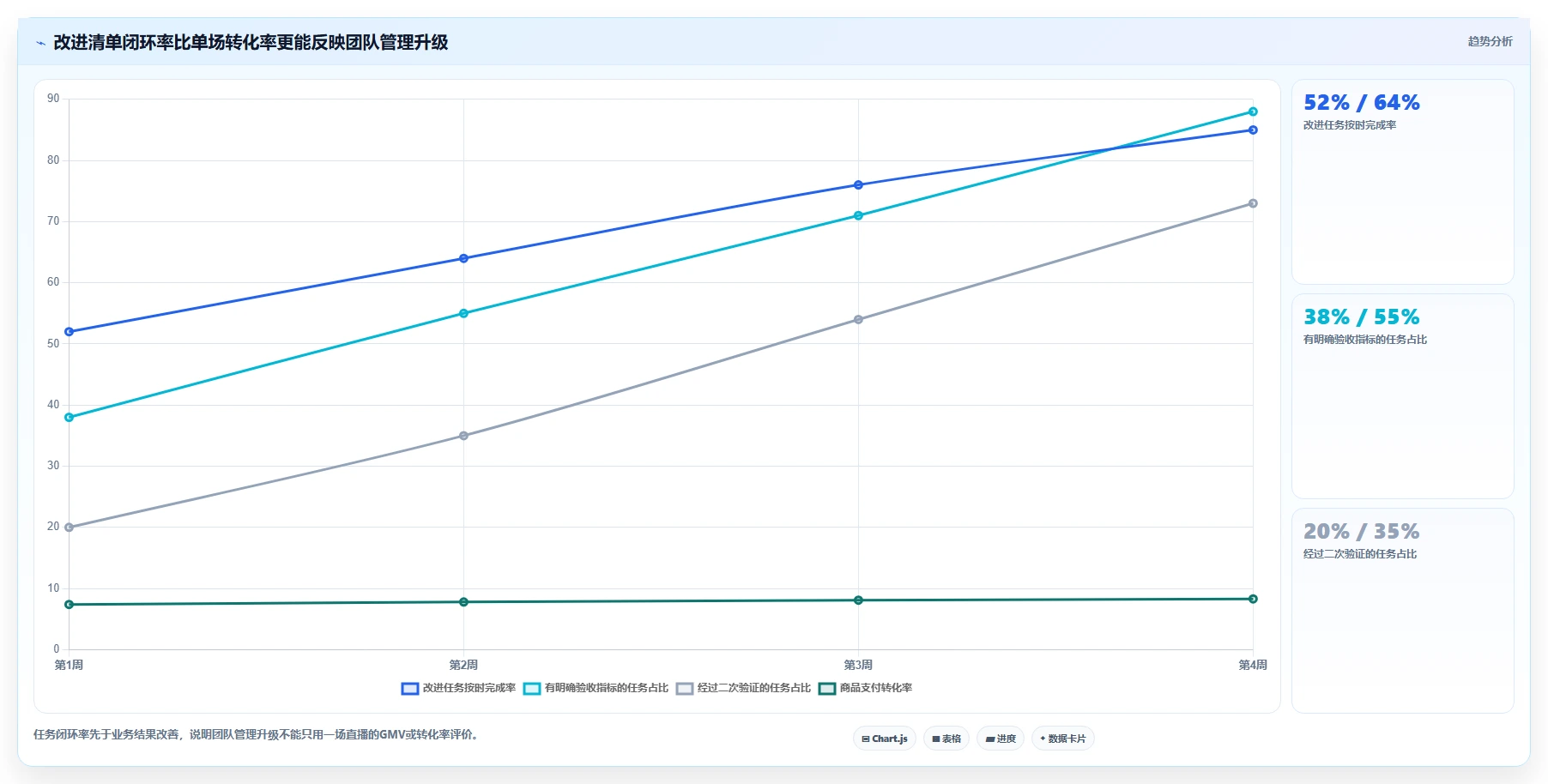Click the 第4周 point on the cyan 有明确验收指标 line
Viewport: 1548px width, 784px height.
[x=1253, y=112]
